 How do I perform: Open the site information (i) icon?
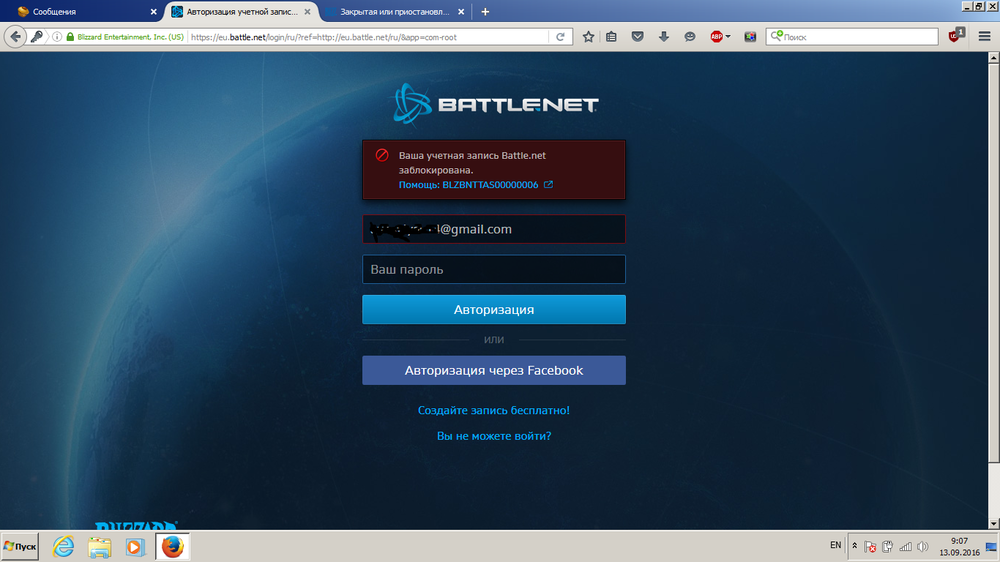coord(57,37)
